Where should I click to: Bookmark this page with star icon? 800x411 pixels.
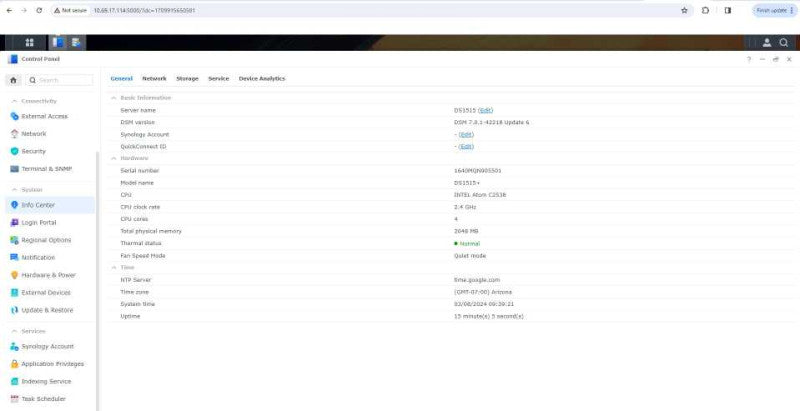(684, 10)
